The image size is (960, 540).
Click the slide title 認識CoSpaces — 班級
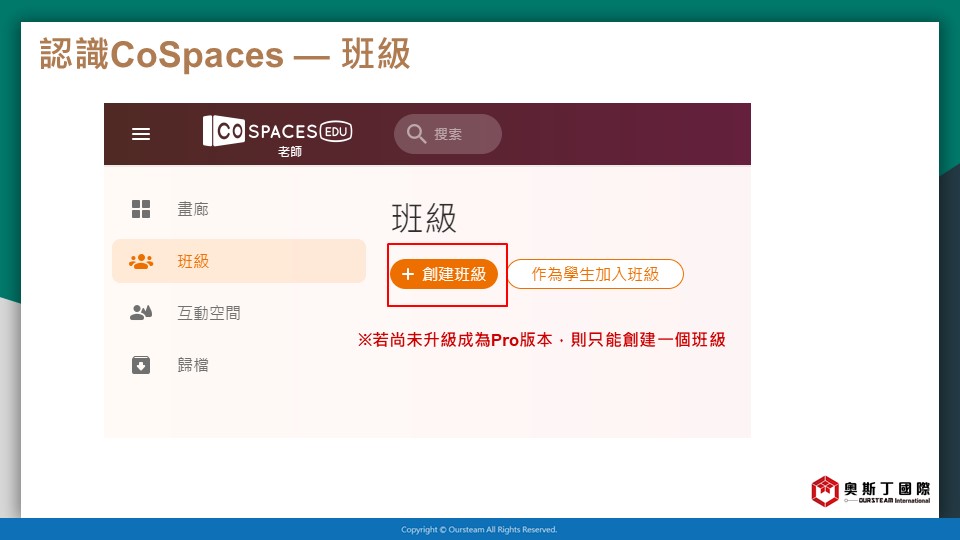[x=225, y=54]
